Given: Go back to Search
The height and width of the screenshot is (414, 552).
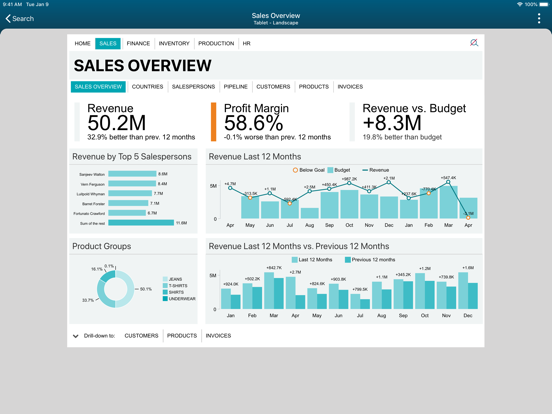Looking at the screenshot, I should pos(20,19).
